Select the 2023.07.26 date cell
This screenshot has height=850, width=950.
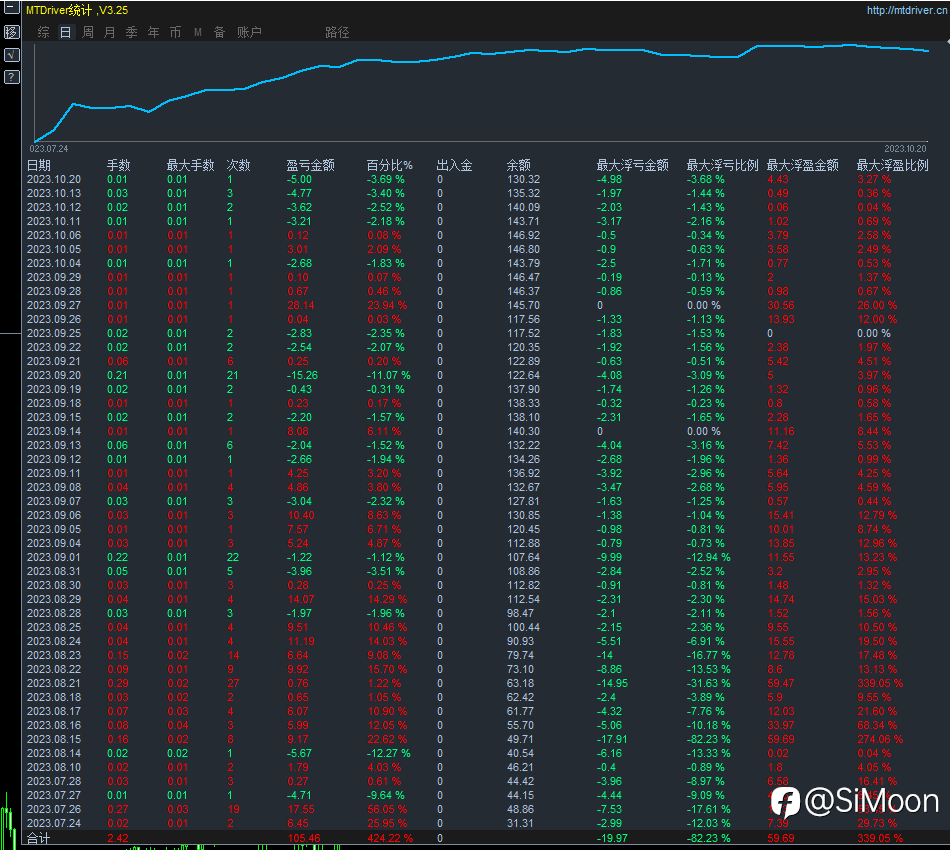click(x=54, y=809)
